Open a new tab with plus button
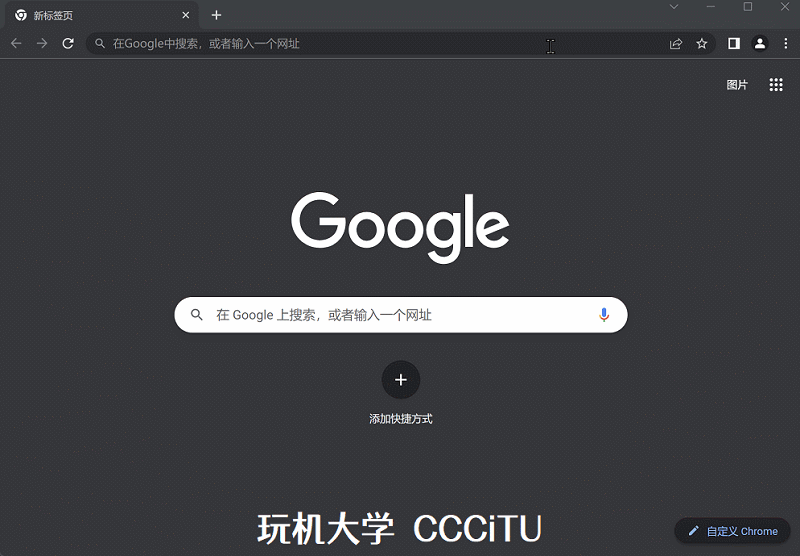This screenshot has width=800, height=556. 217,15
